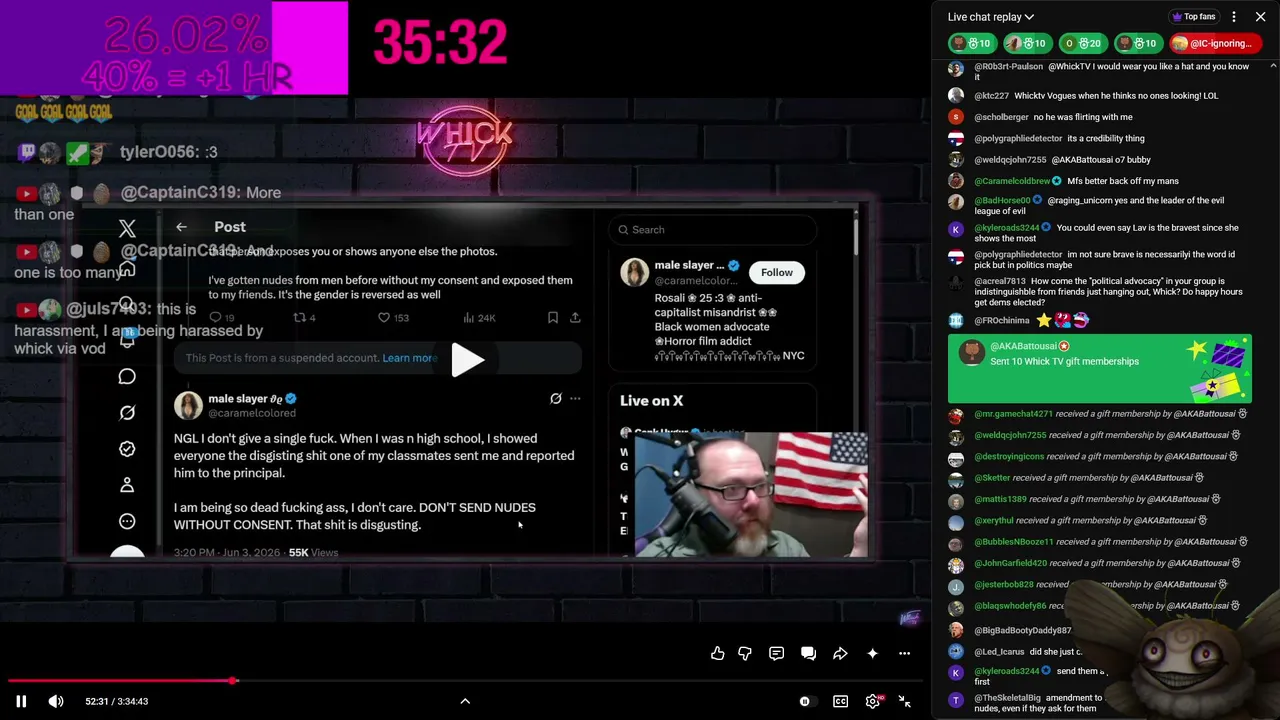Viewport: 1280px width, 720px height.
Task: Click the @mr.gamechat4271 gift membership line
Action: [x=1100, y=414]
